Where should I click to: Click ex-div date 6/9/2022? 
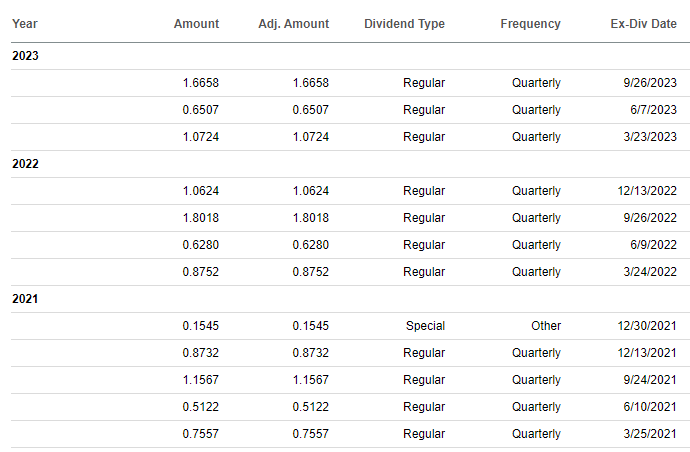click(653, 245)
